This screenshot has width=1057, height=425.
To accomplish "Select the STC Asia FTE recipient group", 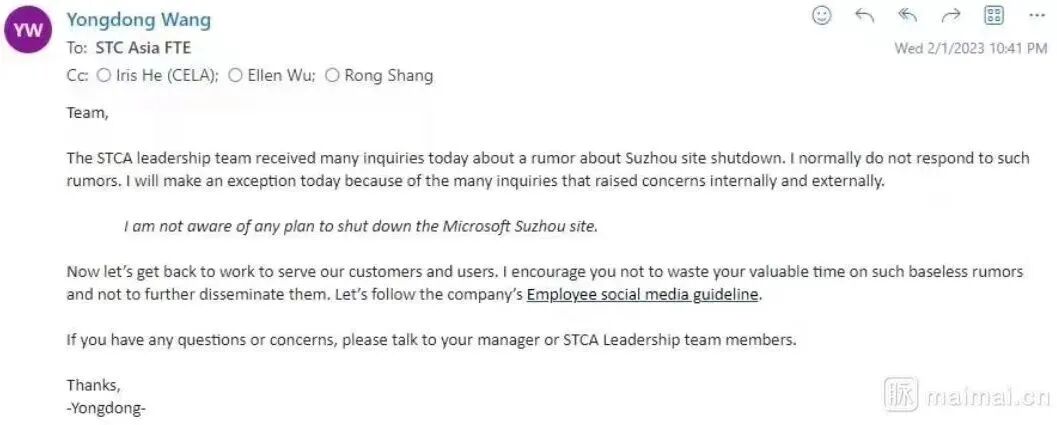I will coord(143,47).
